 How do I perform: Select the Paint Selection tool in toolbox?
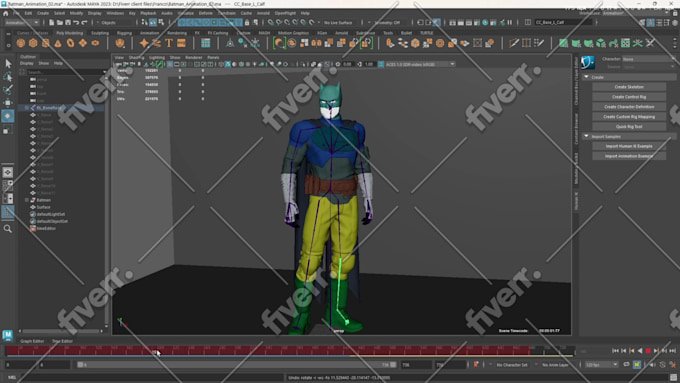[x=8, y=90]
